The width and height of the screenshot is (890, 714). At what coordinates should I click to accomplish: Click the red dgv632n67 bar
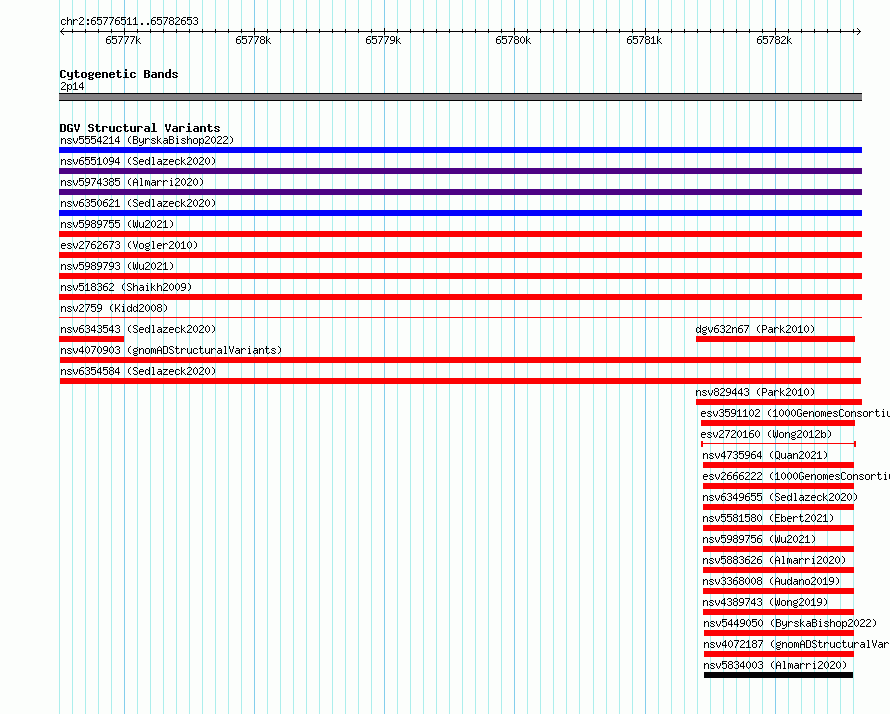tap(775, 339)
